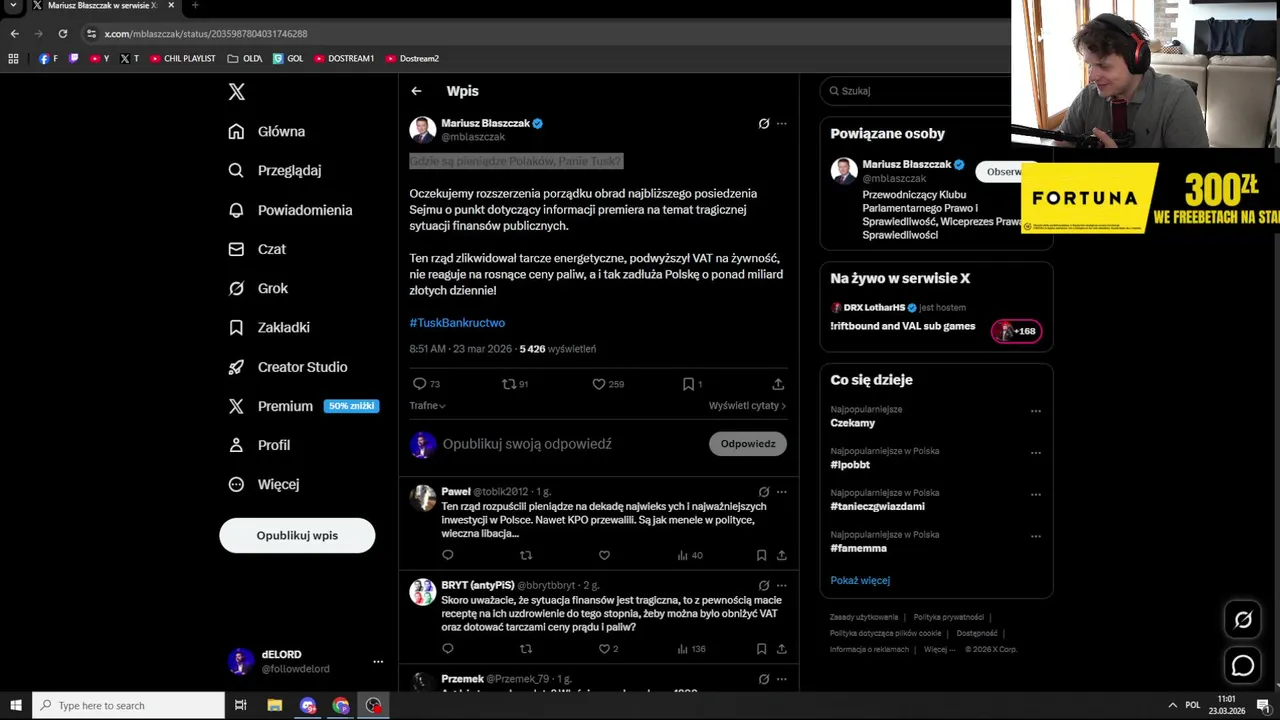Open more options on Błaszczak post
Screen dimensions: 1280x720
tap(782, 124)
